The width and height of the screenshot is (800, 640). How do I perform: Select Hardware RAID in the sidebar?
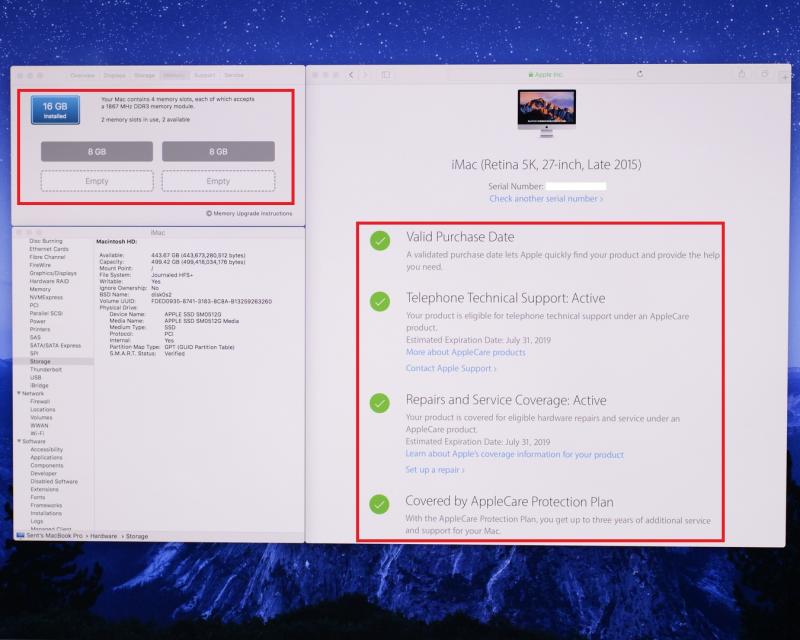(x=49, y=281)
